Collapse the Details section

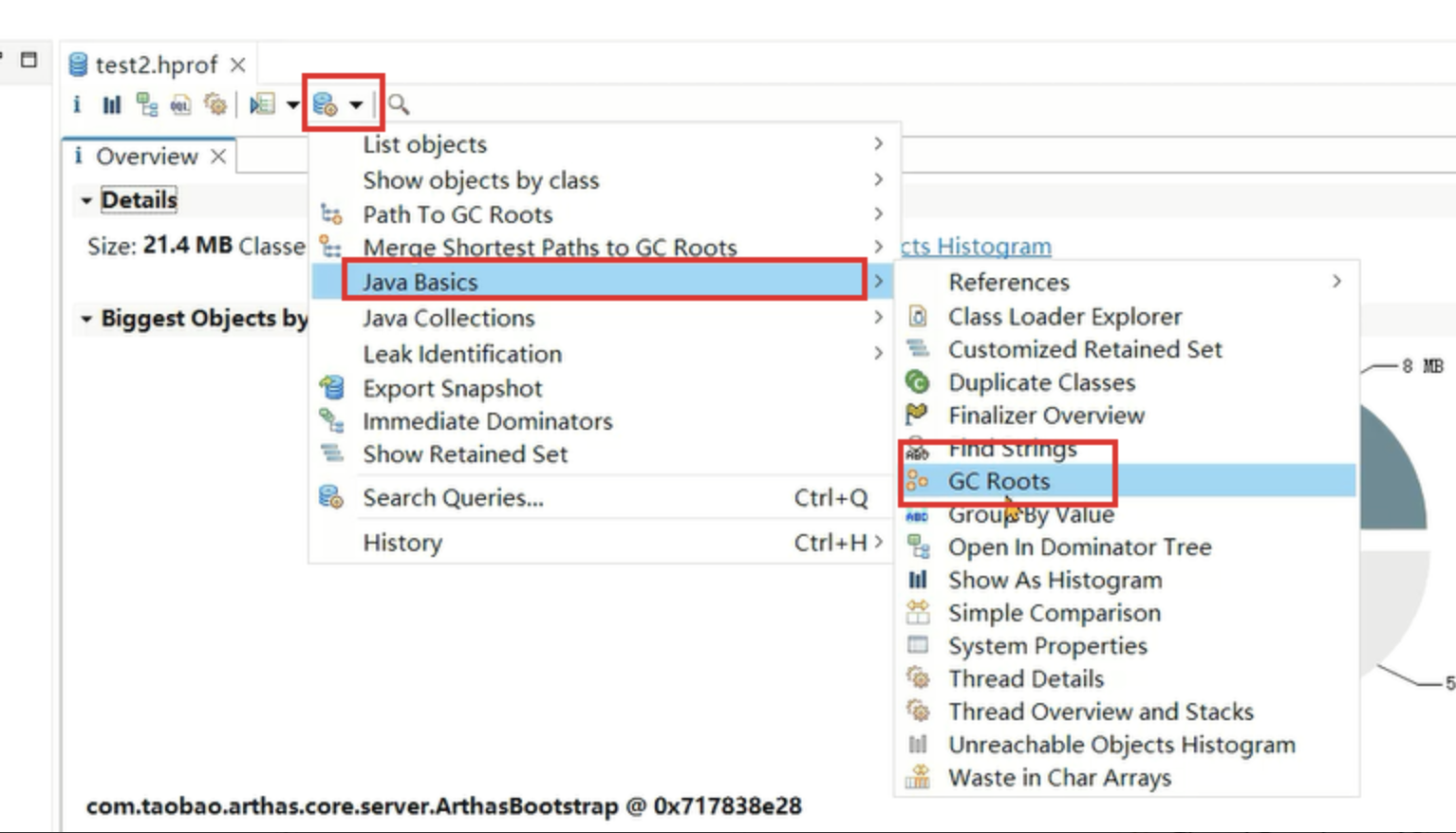click(x=86, y=200)
